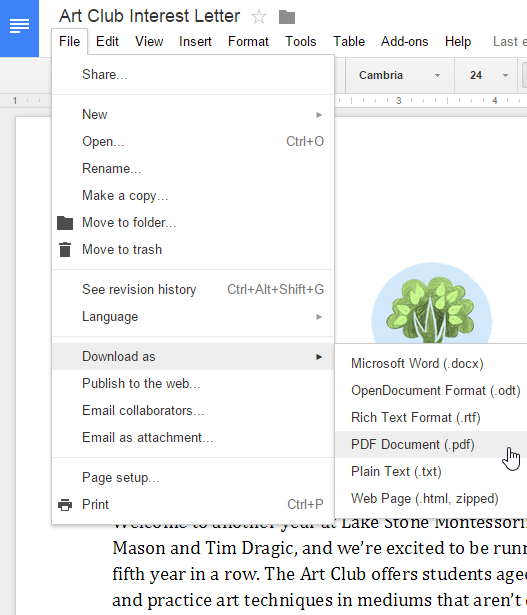Screen dimensions: 527x615
Task: Open the Format menu
Action: [x=248, y=41]
